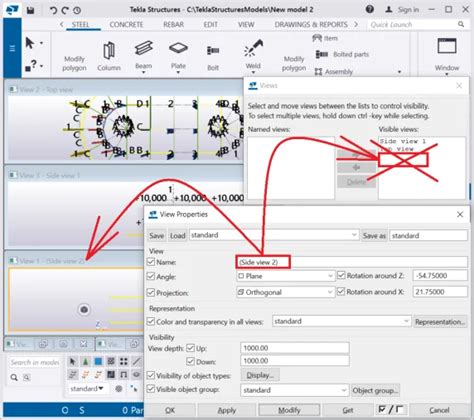This screenshot has height=420, width=474.
Task: Toggle the Visible object group checkbox
Action: [151, 389]
